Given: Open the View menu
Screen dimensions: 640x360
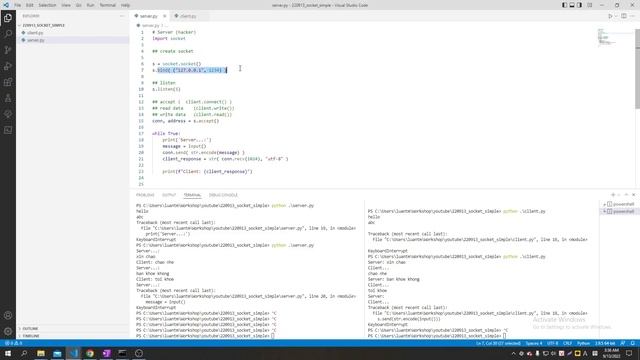Looking at the screenshot, I should tap(66, 5).
